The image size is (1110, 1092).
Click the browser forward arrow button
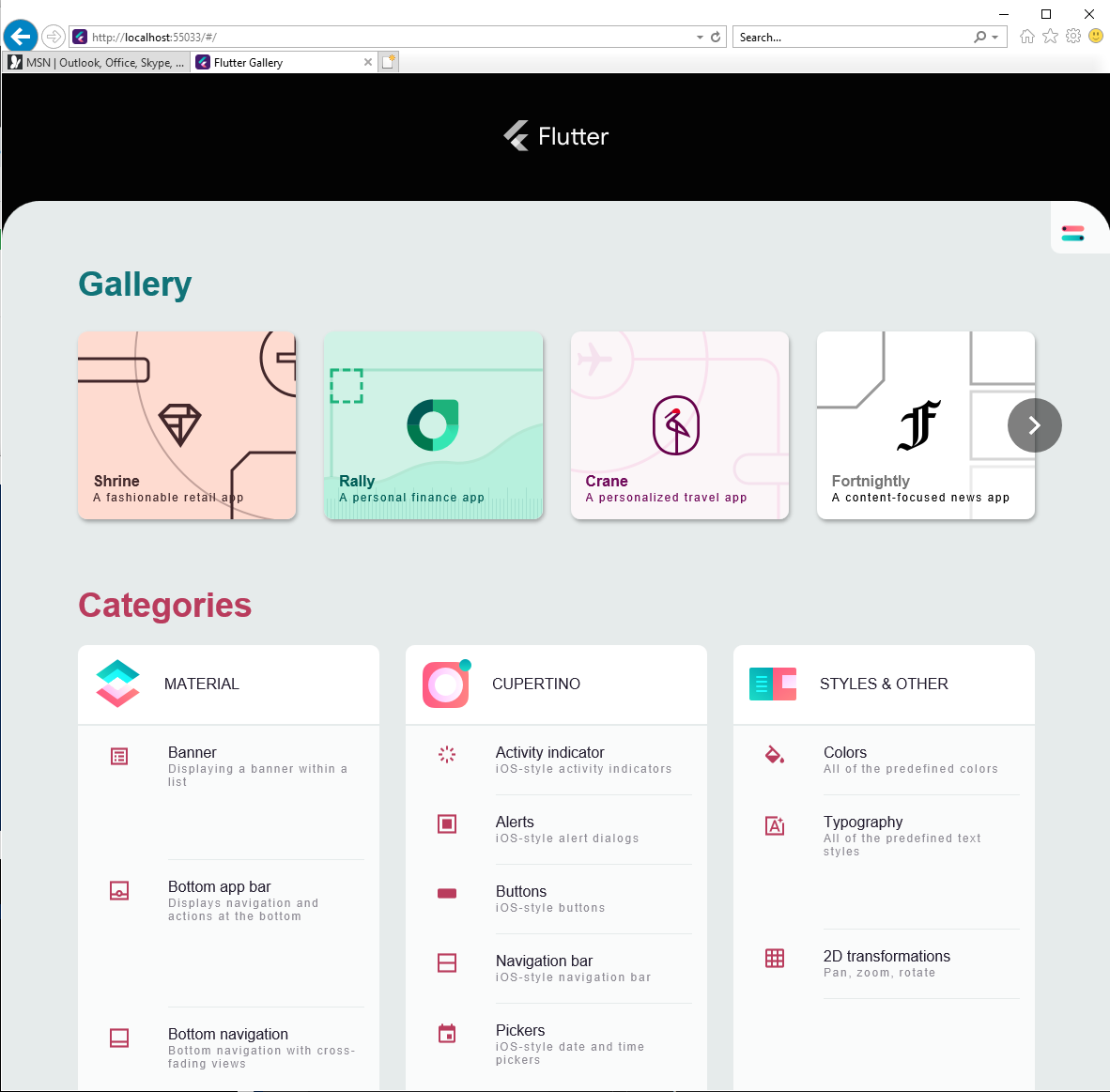(54, 36)
